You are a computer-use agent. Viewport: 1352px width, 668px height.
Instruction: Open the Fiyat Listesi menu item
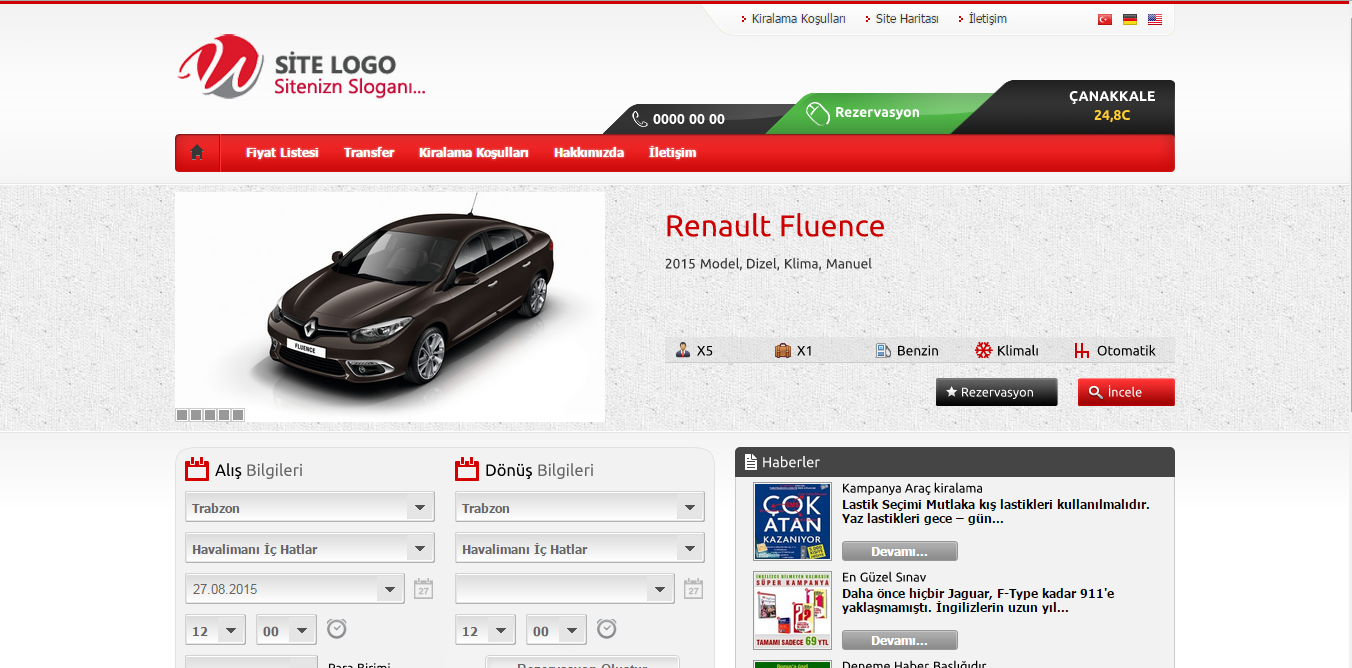(282, 153)
